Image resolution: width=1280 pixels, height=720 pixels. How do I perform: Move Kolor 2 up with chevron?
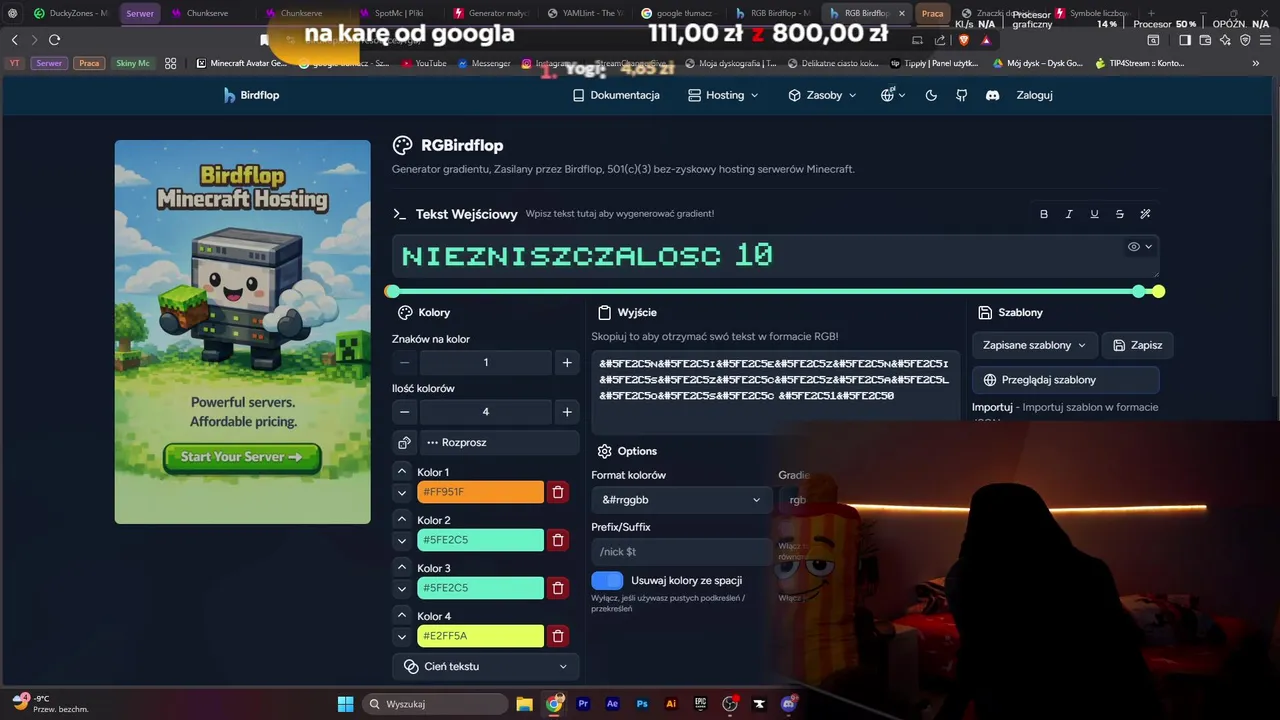(x=402, y=519)
